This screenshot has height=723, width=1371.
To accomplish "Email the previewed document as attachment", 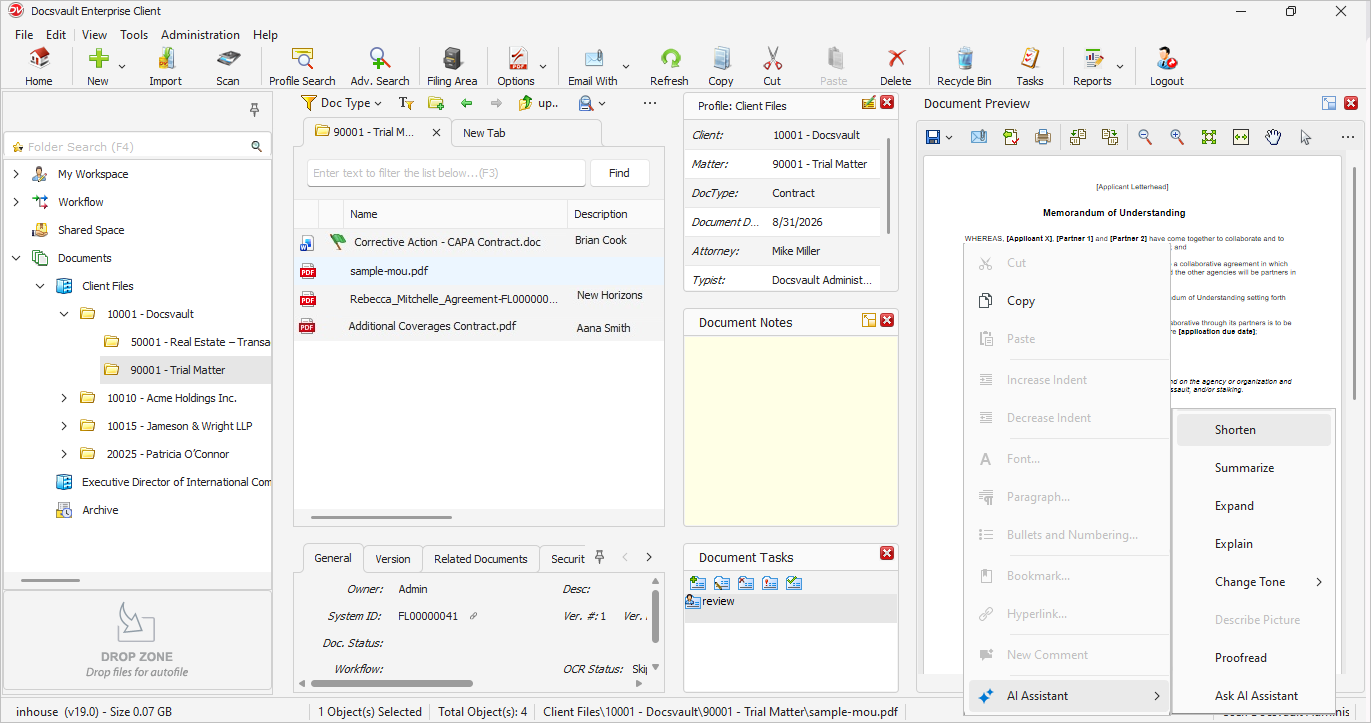I will [979, 137].
